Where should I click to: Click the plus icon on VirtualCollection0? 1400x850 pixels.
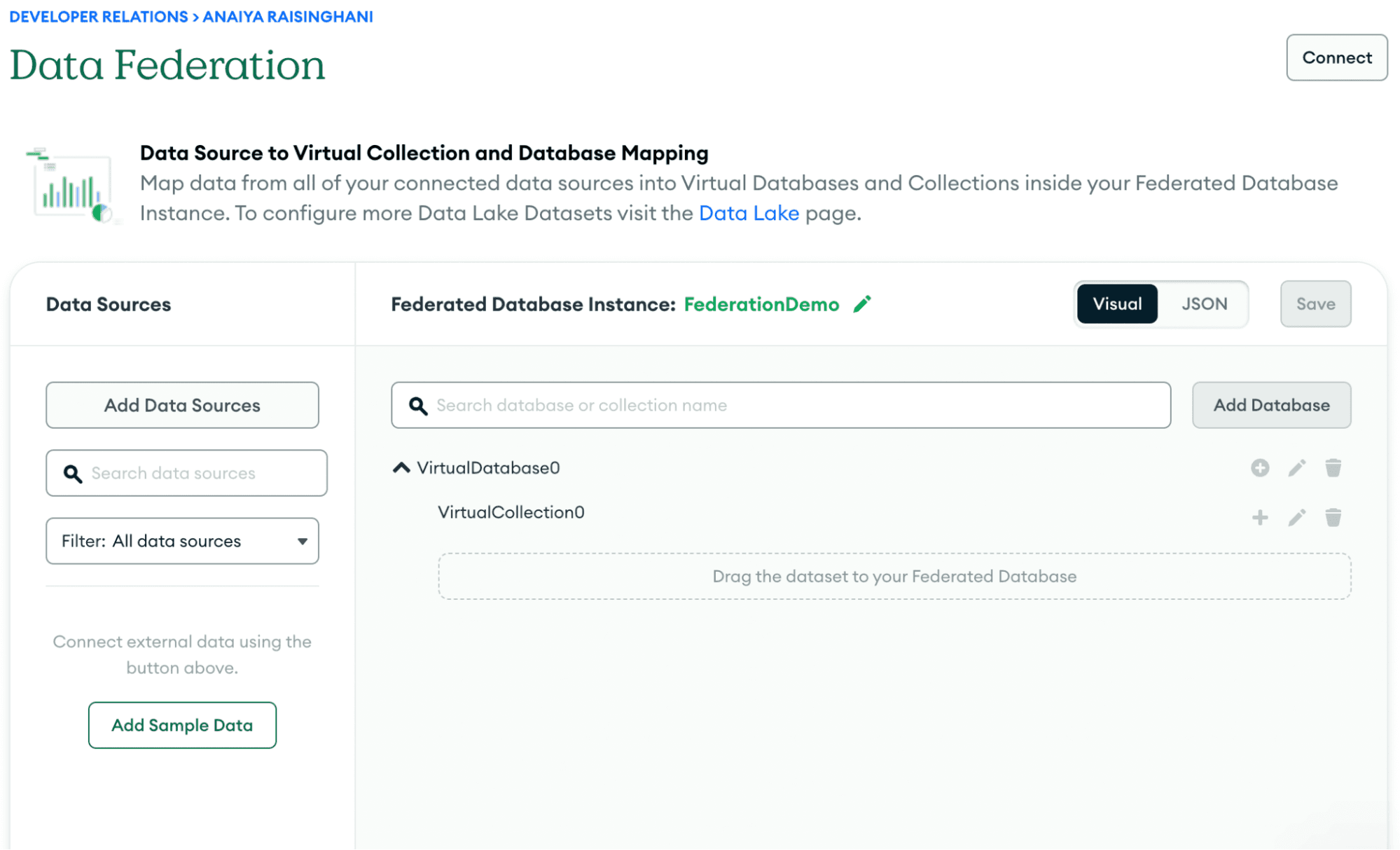1259,518
